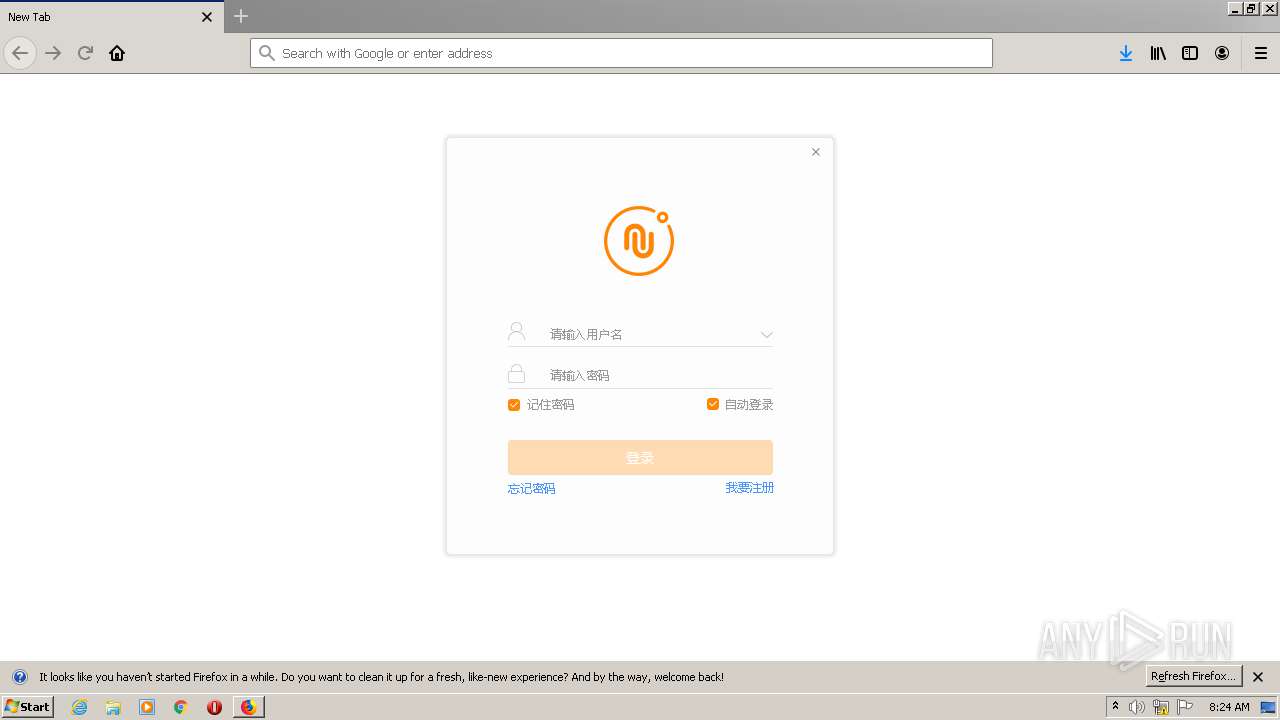Viewport: 1280px width, 720px height.
Task: Expand the username dropdown chevron
Action: pyautogui.click(x=766, y=335)
